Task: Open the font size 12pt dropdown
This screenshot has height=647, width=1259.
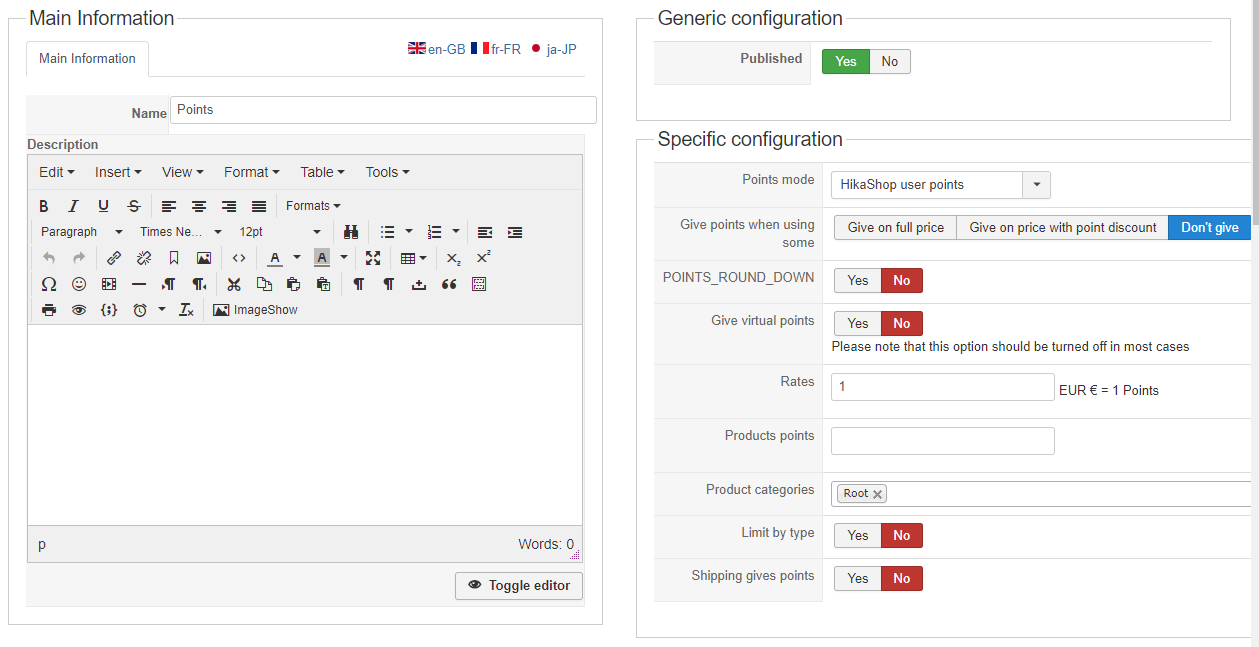Action: [x=280, y=232]
